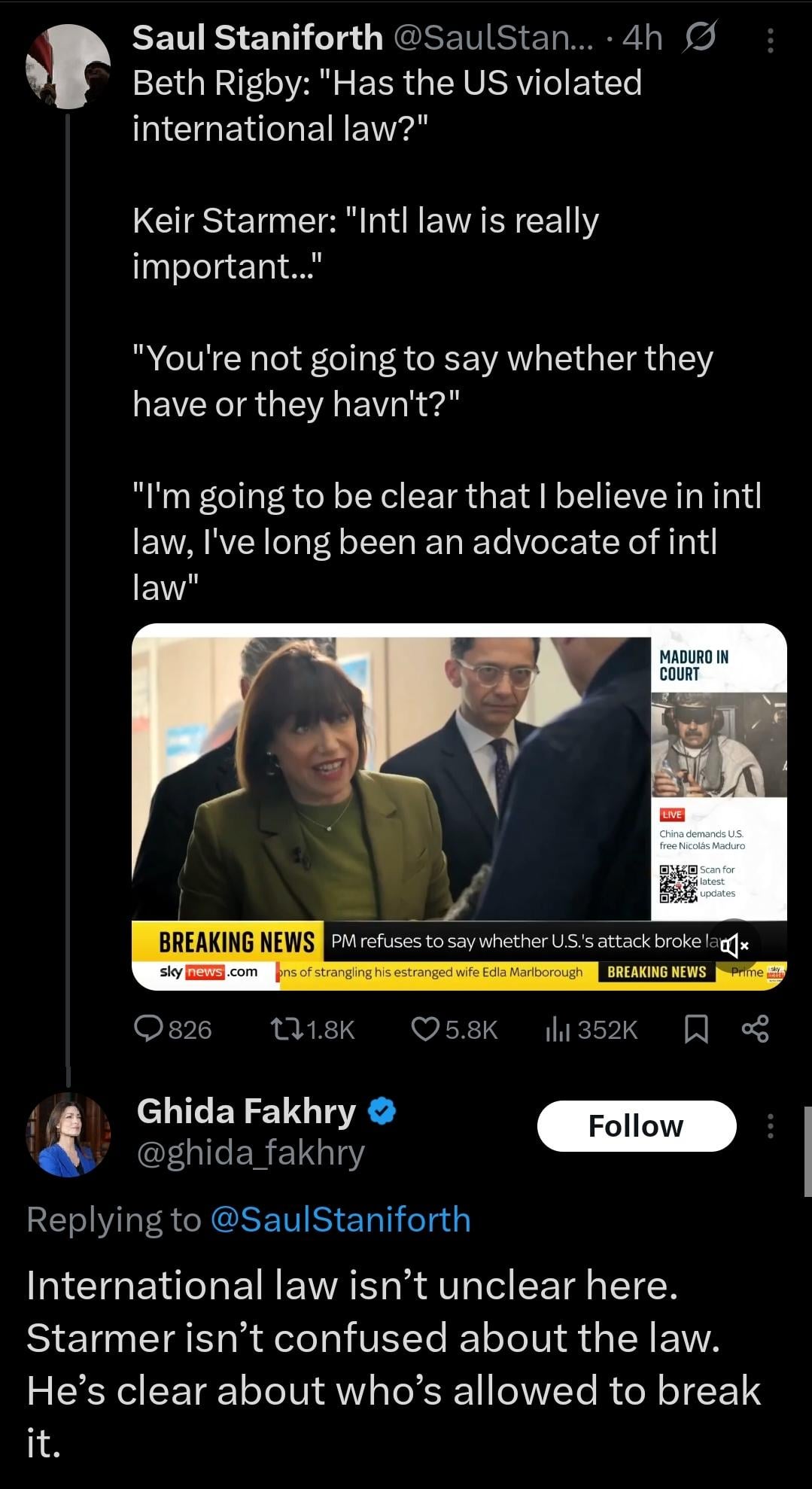Open the @ghida_fakhry handle
812x1489 pixels.
point(251,1153)
